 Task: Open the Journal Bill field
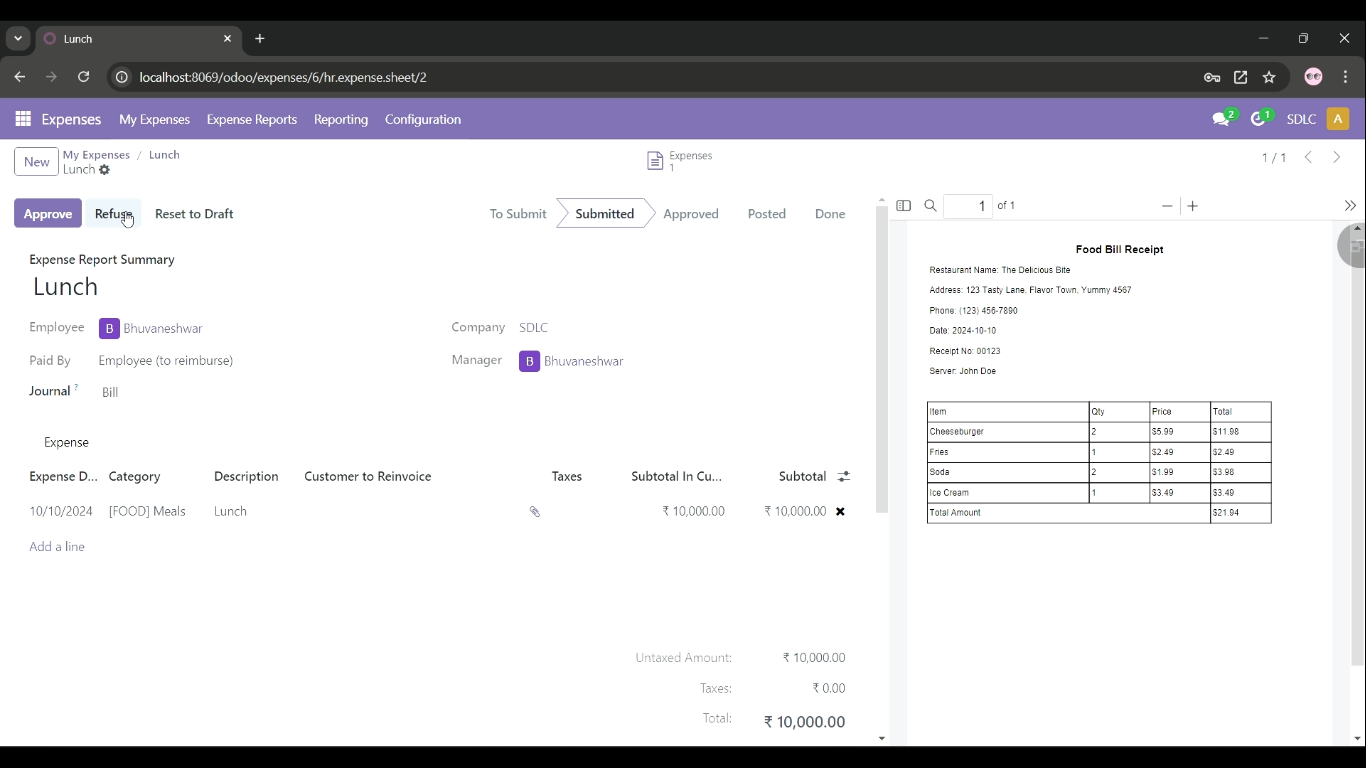coord(110,392)
